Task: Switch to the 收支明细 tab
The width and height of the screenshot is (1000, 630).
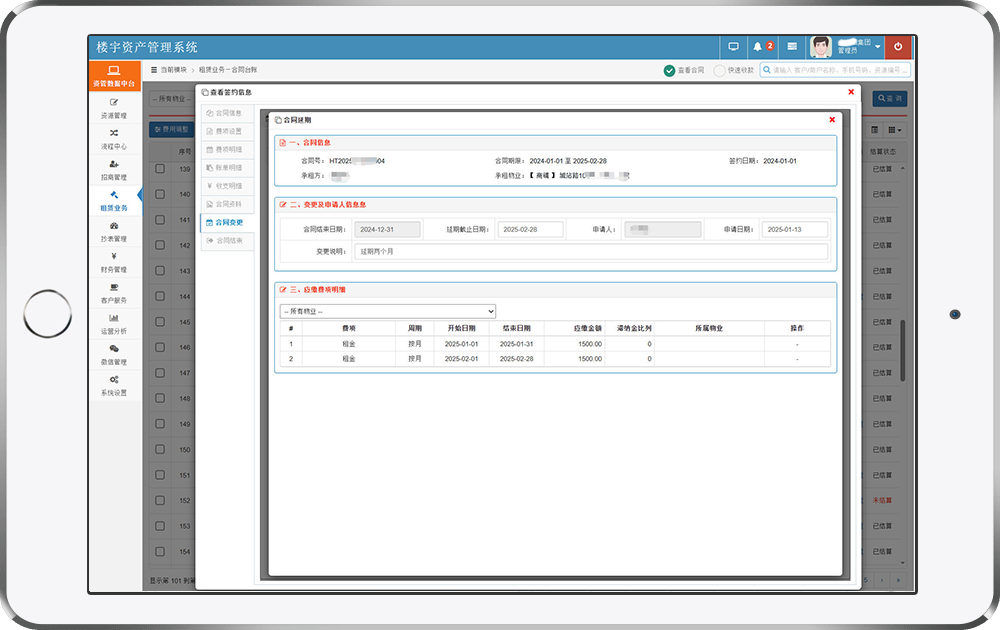Action: tap(228, 186)
